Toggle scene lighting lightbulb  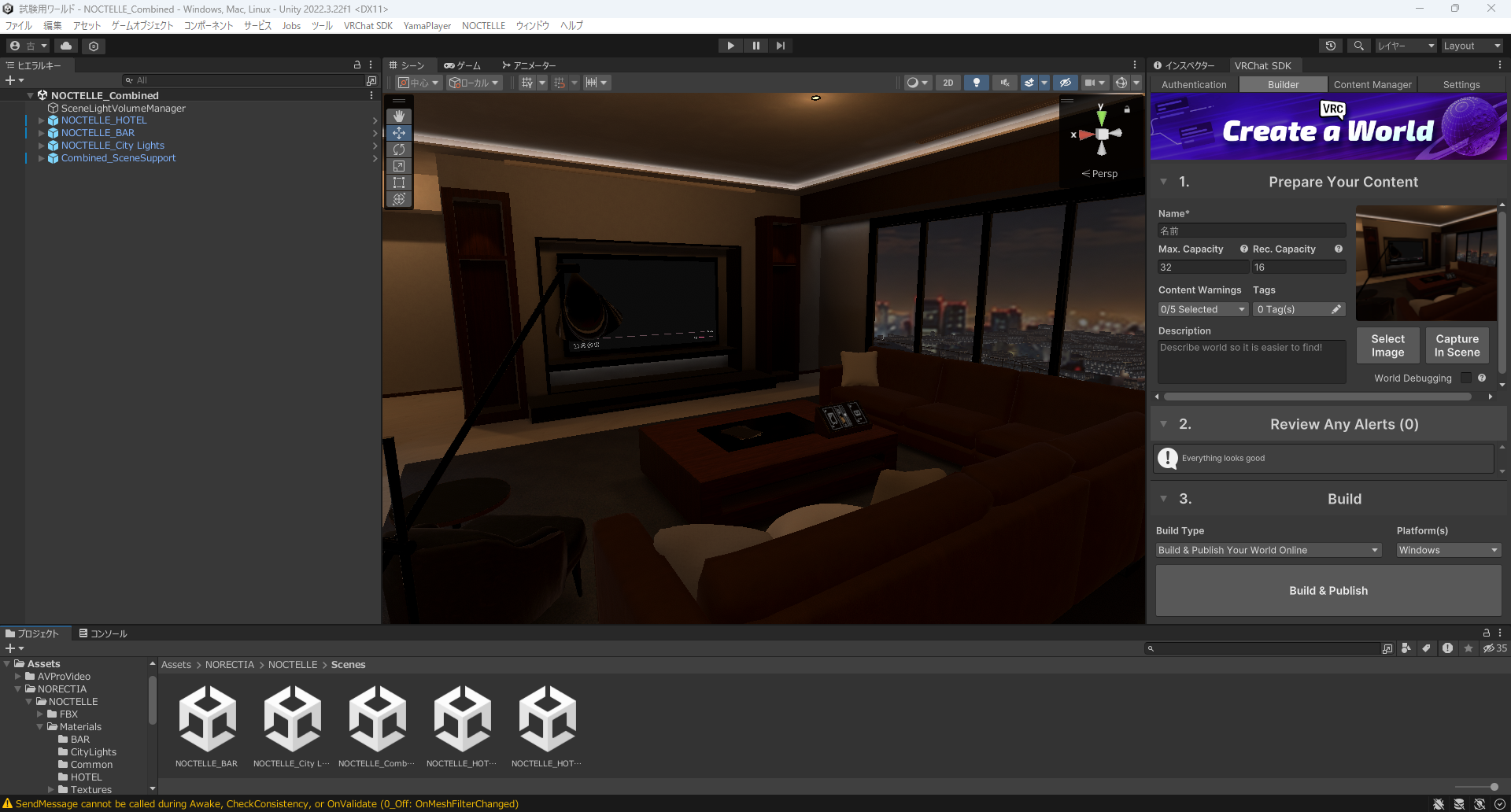pos(977,83)
